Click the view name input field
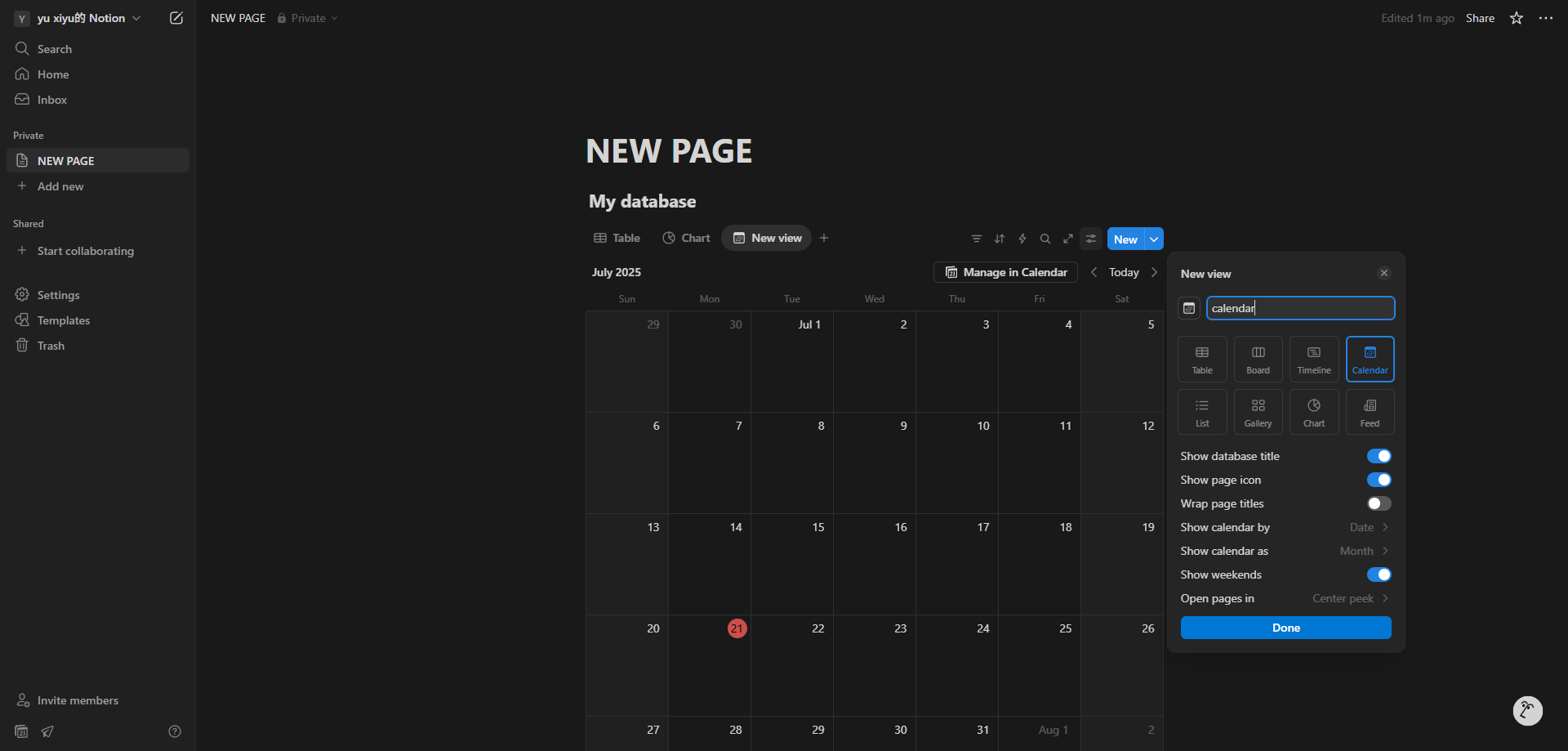Viewport: 1568px width, 751px height. (1300, 308)
